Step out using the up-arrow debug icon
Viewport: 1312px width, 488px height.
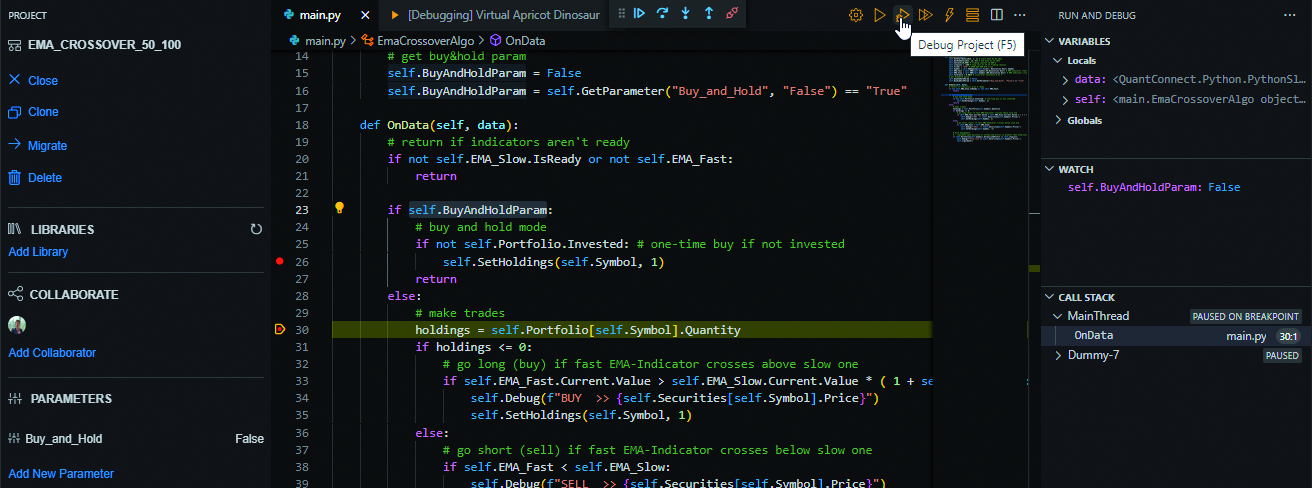pyautogui.click(x=709, y=14)
